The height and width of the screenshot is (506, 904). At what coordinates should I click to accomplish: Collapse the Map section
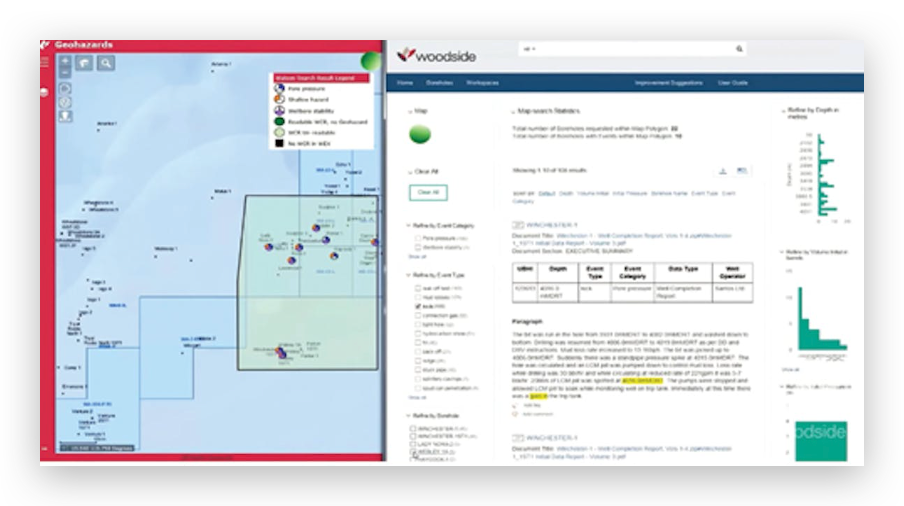[x=410, y=111]
